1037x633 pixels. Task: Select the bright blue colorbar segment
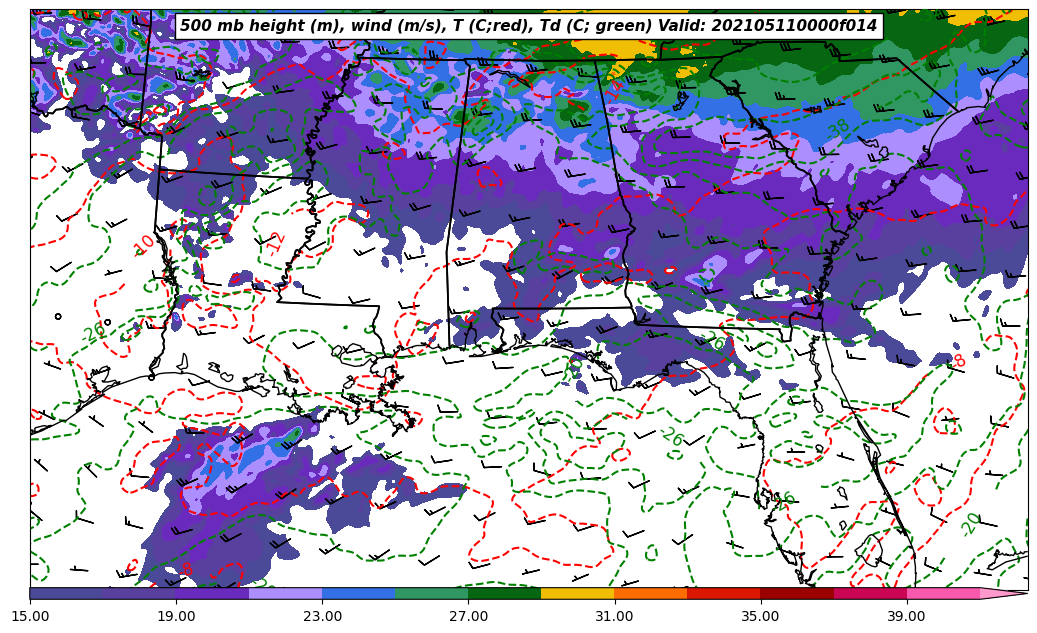coord(358,593)
